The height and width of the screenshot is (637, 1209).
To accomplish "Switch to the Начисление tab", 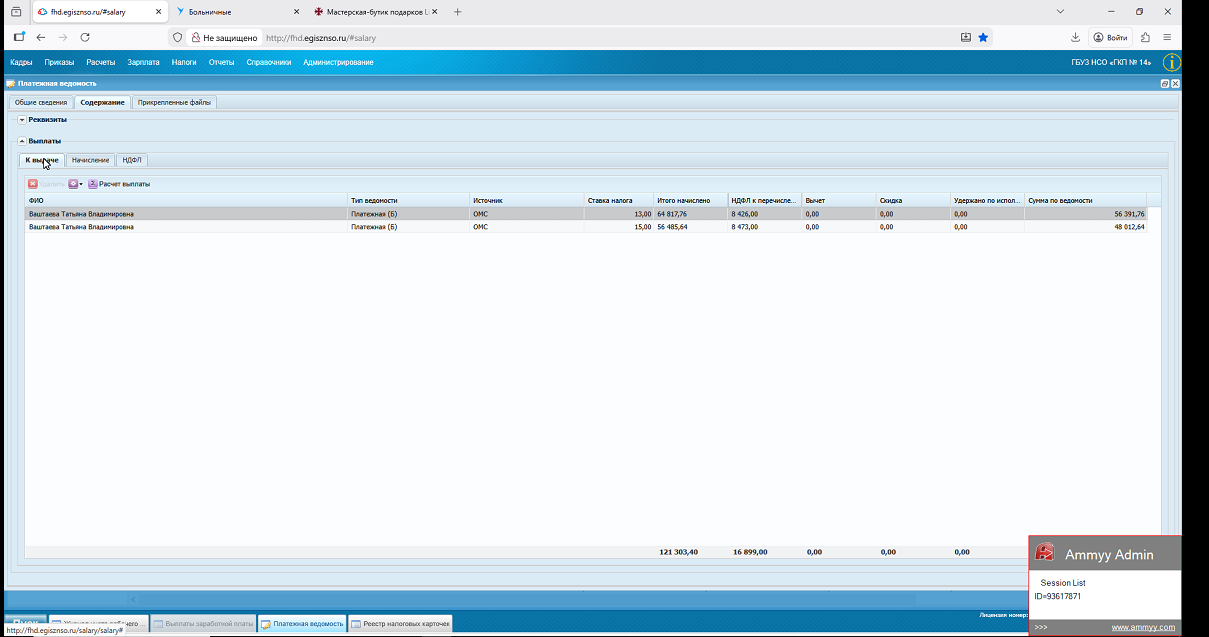I will (90, 160).
